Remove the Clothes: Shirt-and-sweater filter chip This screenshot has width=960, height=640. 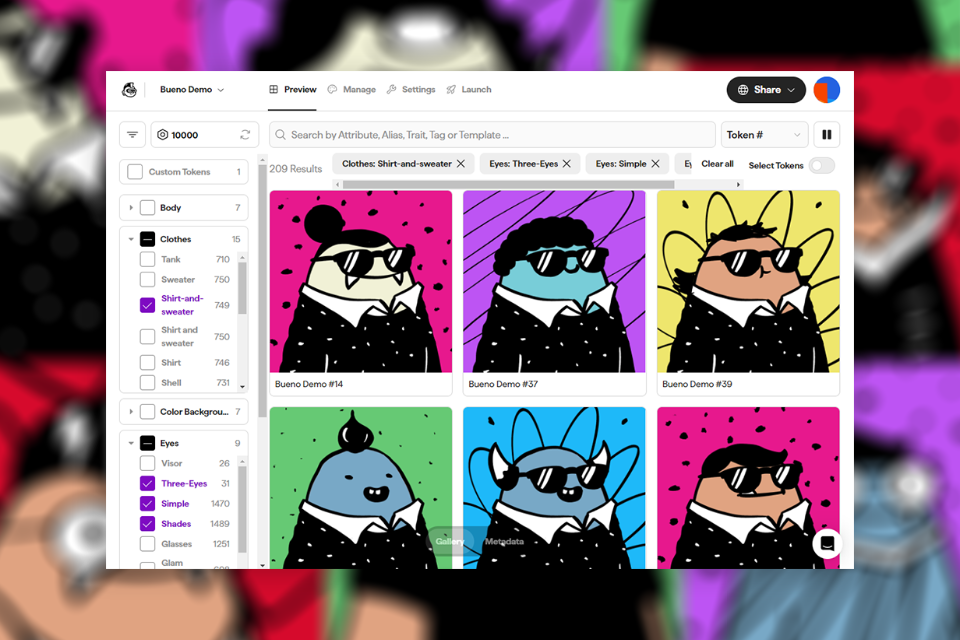click(461, 164)
